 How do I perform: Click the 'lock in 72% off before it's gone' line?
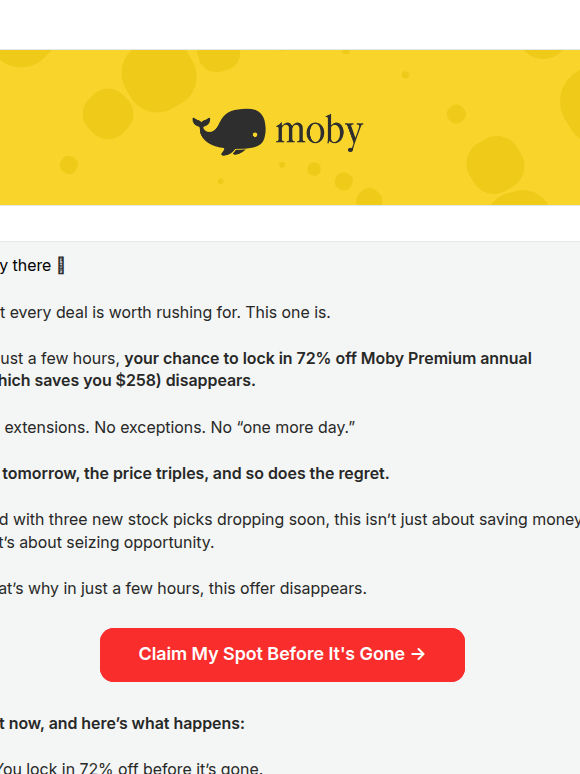point(144,768)
